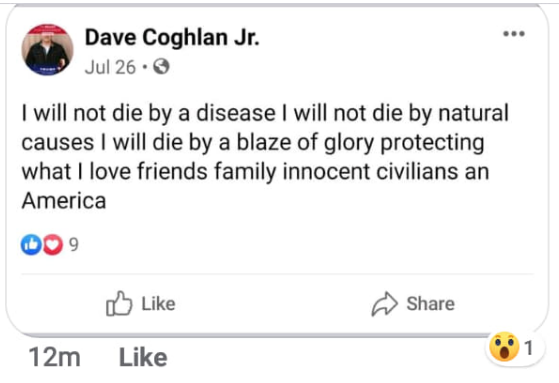Click the Jul 26 post date

pyautogui.click(x=111, y=67)
